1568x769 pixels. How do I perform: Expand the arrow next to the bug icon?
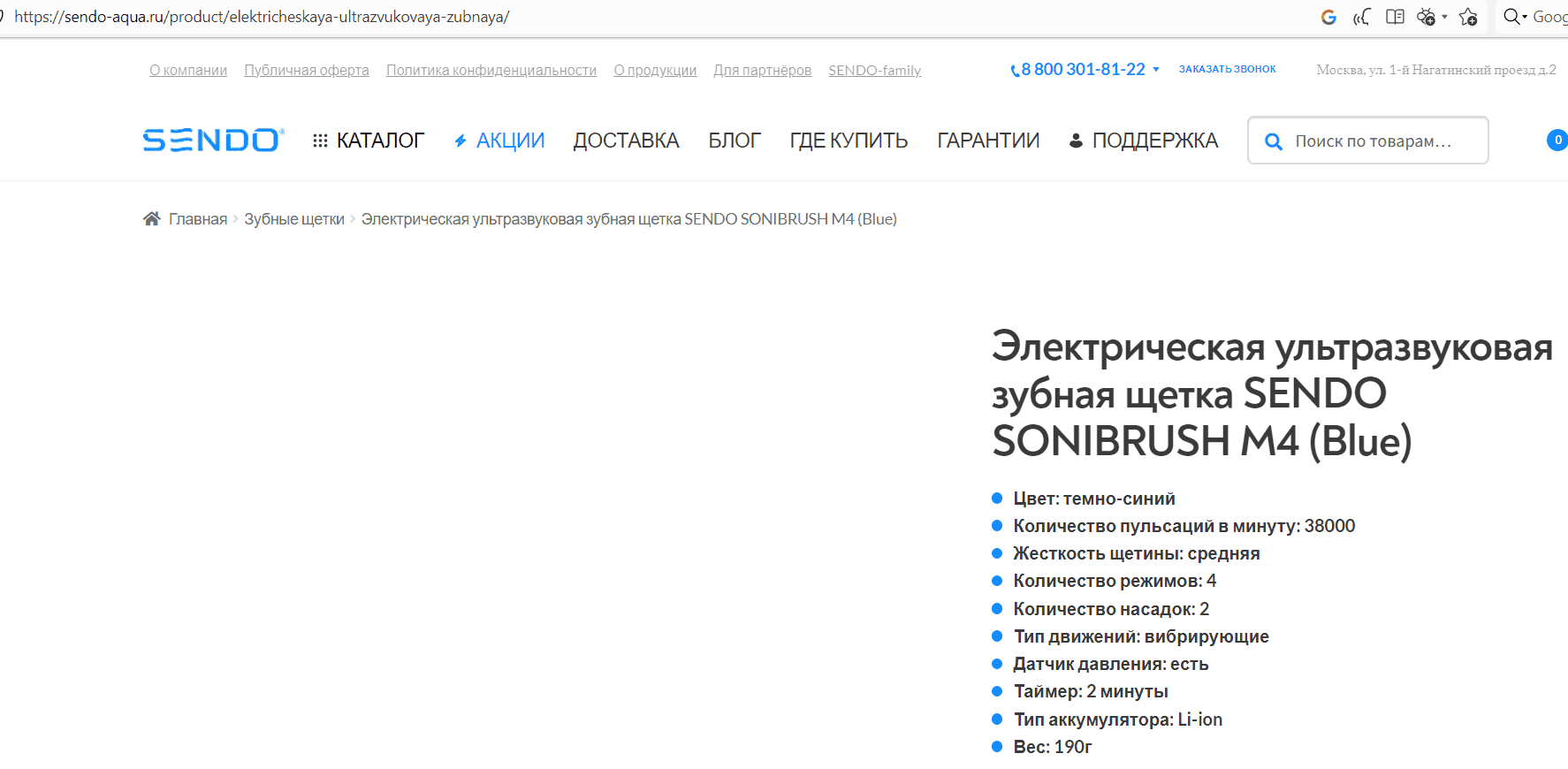[x=1444, y=17]
